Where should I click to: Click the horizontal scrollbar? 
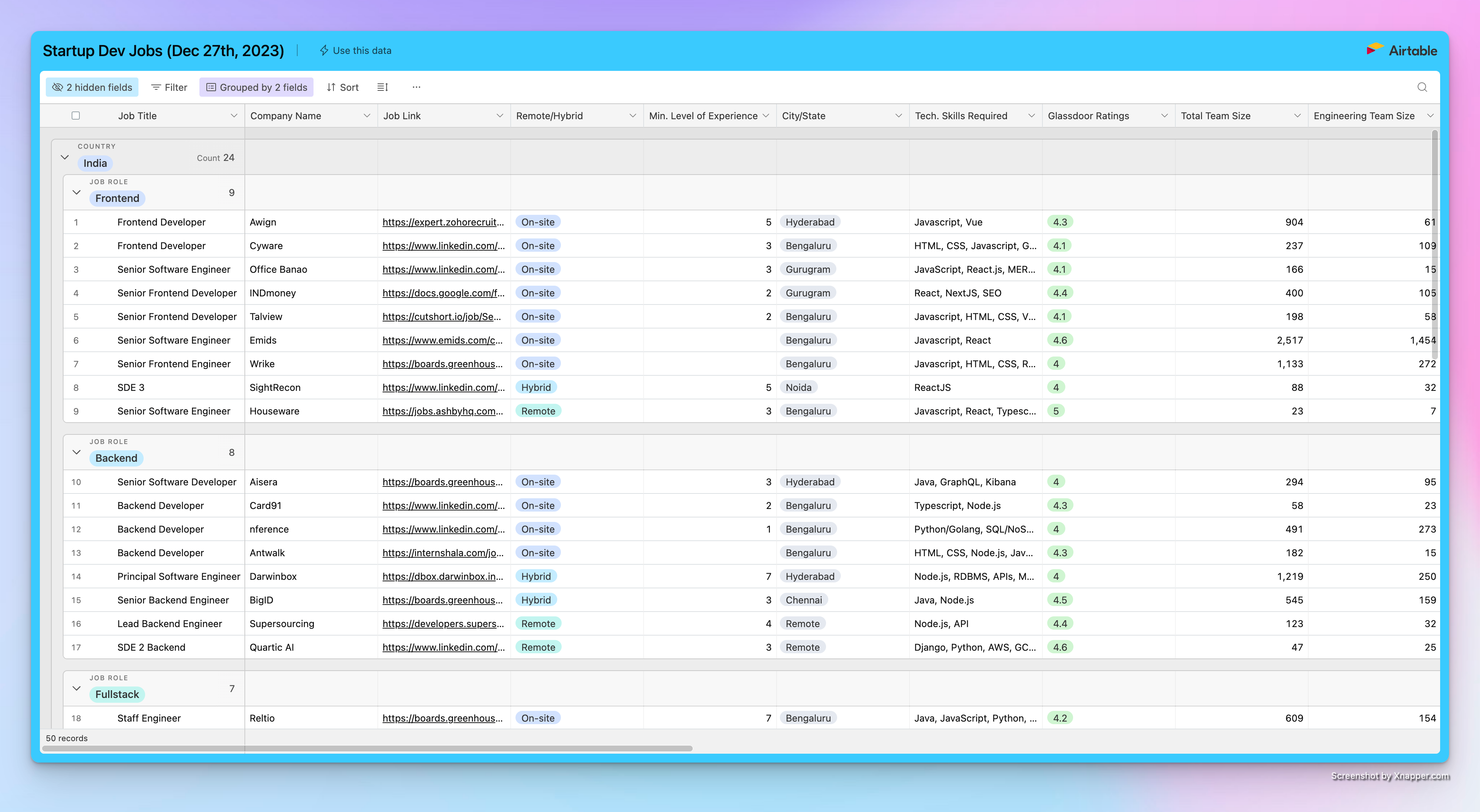(368, 748)
